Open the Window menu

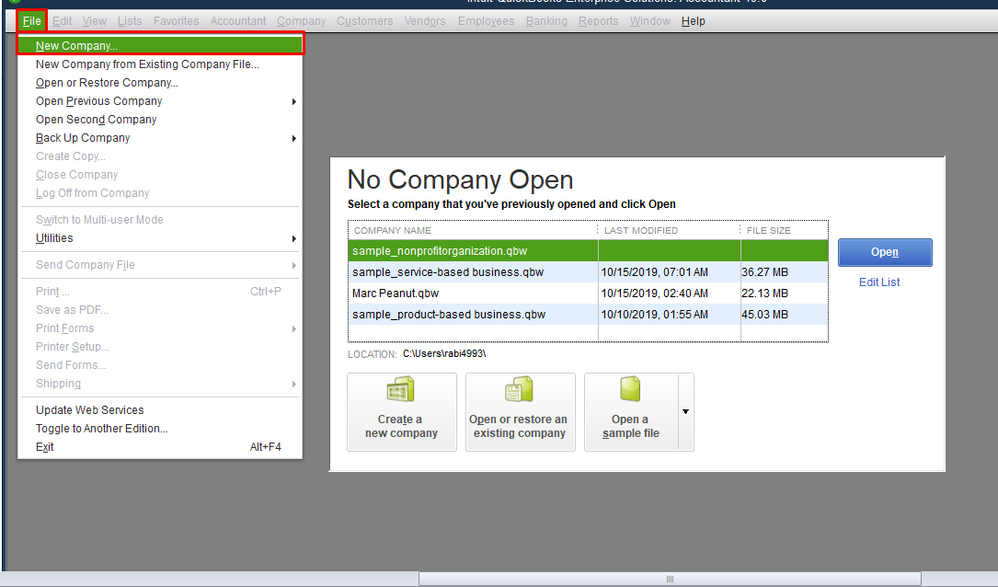tap(650, 21)
